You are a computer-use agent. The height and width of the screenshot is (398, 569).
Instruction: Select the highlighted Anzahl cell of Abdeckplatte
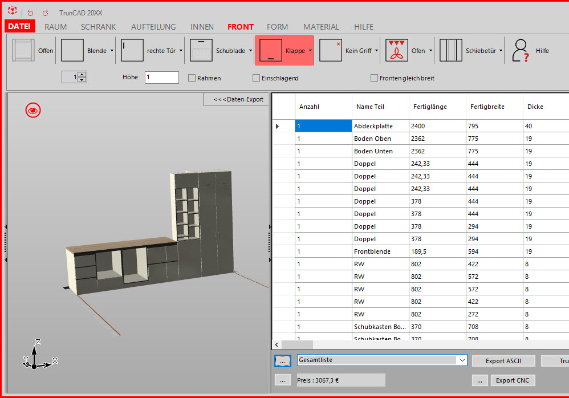pos(323,126)
